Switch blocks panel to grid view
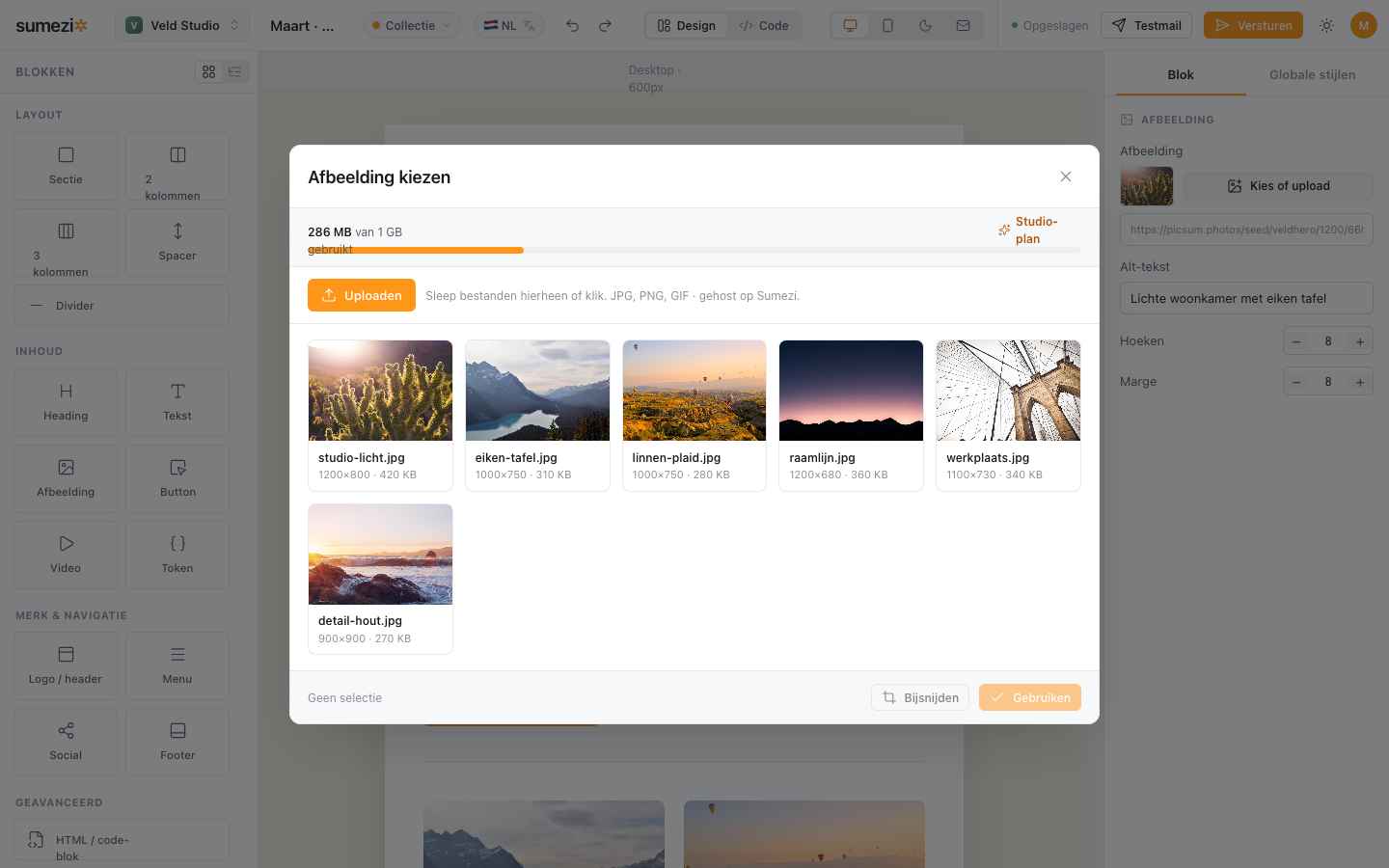The height and width of the screenshot is (868, 1389). click(x=208, y=72)
